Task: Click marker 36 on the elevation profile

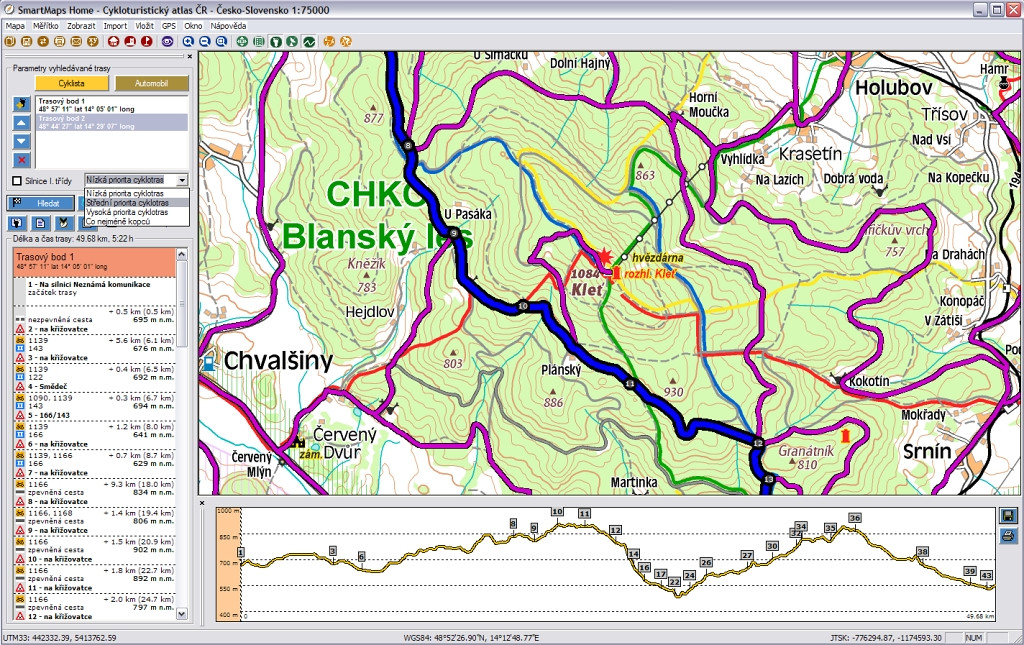Action: click(x=854, y=518)
